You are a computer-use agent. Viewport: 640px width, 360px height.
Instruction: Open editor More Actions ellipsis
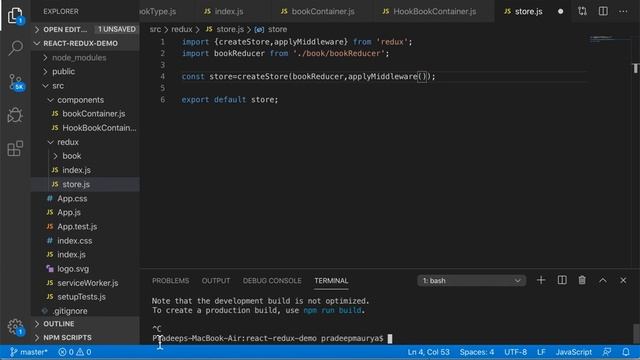coord(623,11)
